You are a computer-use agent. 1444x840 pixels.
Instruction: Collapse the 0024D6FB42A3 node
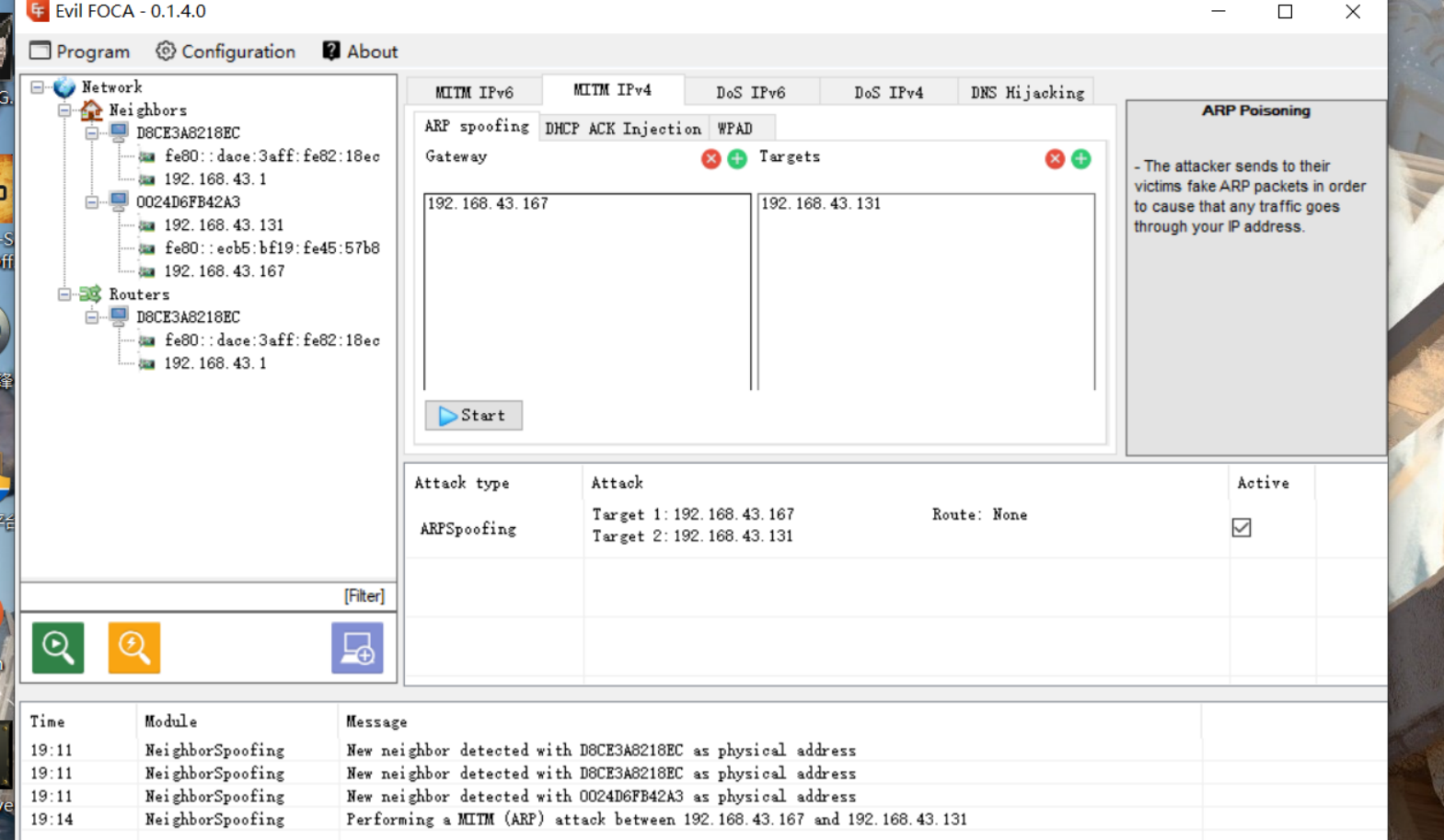[x=92, y=202]
